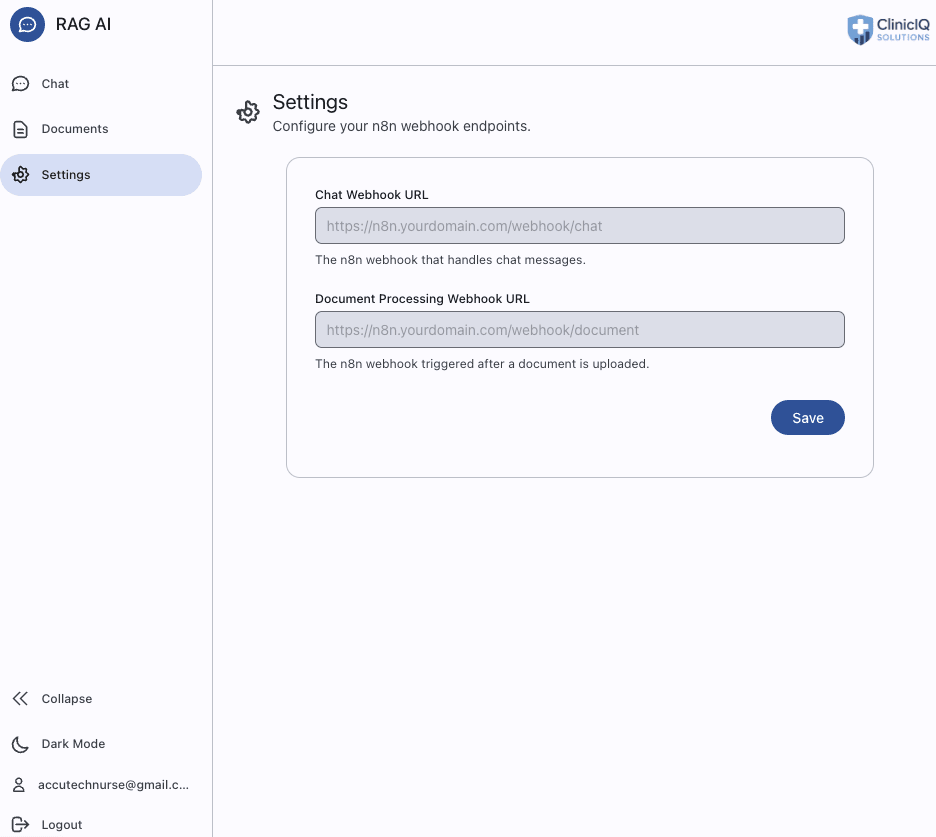Screen dimensions: 936x837
Task: Click the gear icon beside Settings heading
Action: pos(247,112)
